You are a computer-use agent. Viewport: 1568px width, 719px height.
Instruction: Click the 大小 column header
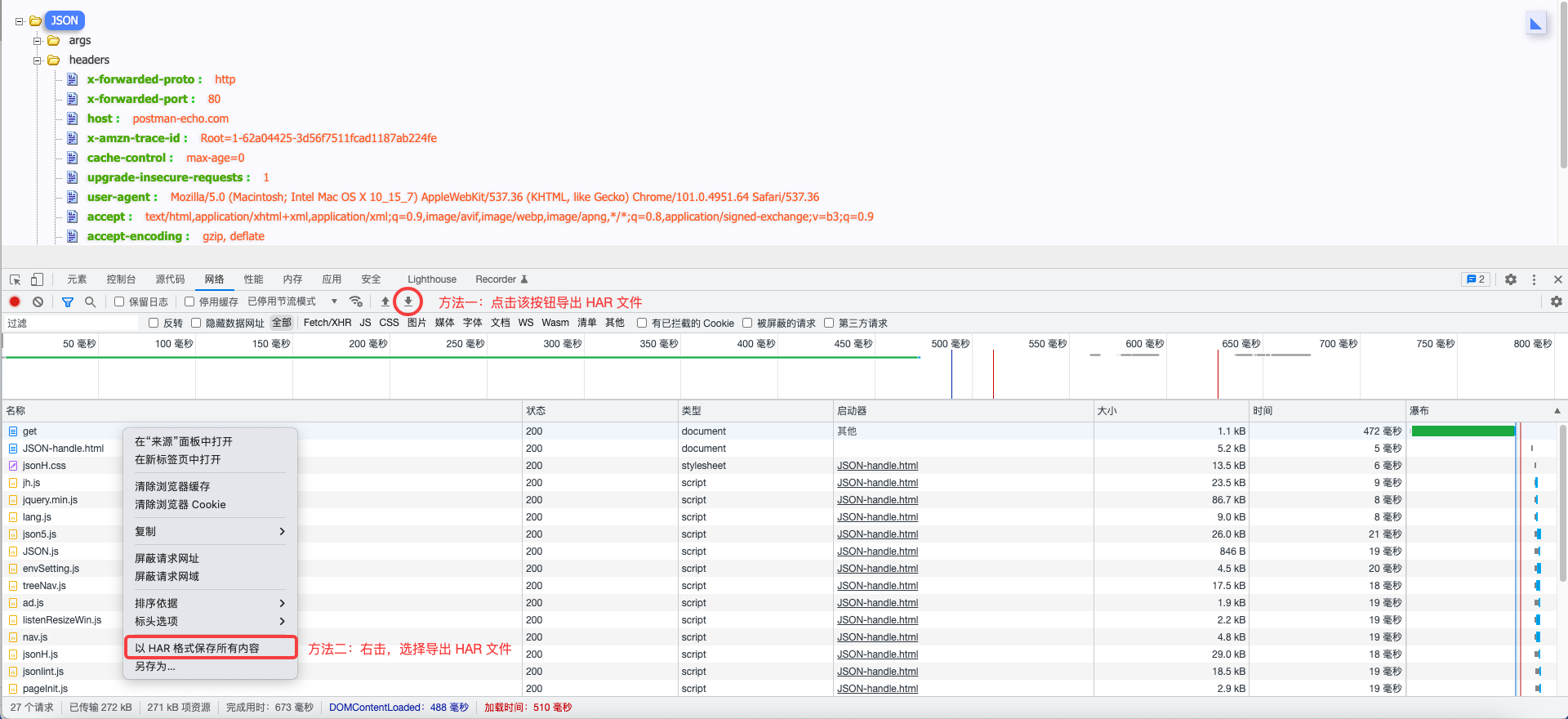tap(1171, 411)
